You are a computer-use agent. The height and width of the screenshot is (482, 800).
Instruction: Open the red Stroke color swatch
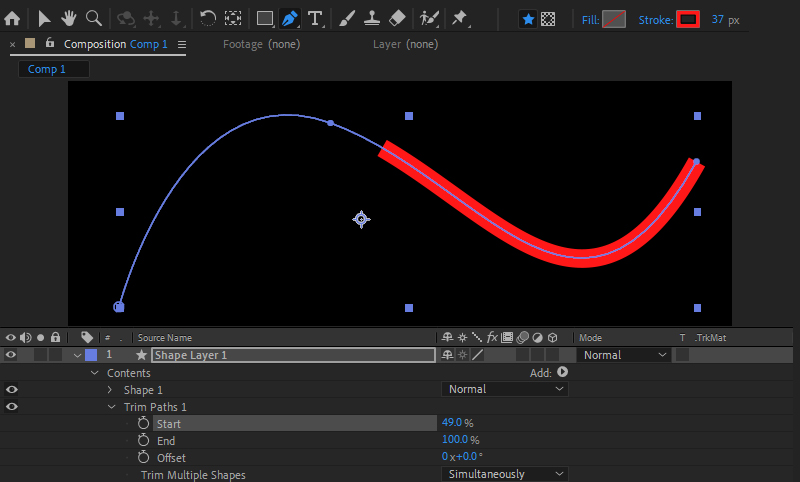point(687,19)
